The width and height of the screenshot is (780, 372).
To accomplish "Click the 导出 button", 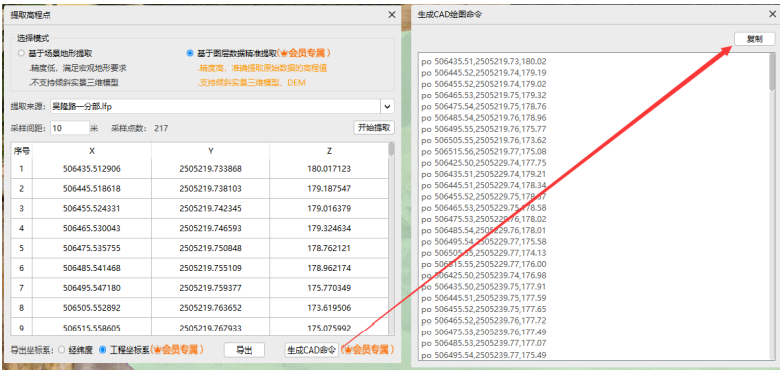I will tap(244, 350).
